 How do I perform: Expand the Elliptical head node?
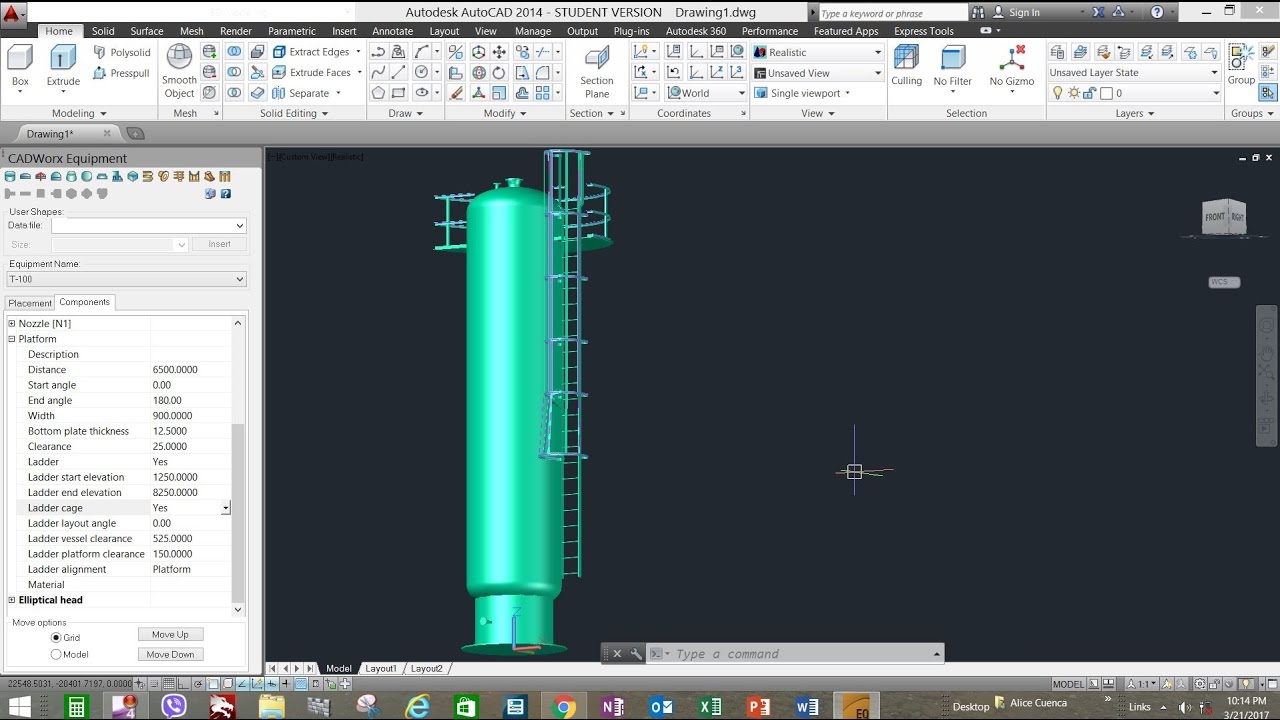[12, 600]
